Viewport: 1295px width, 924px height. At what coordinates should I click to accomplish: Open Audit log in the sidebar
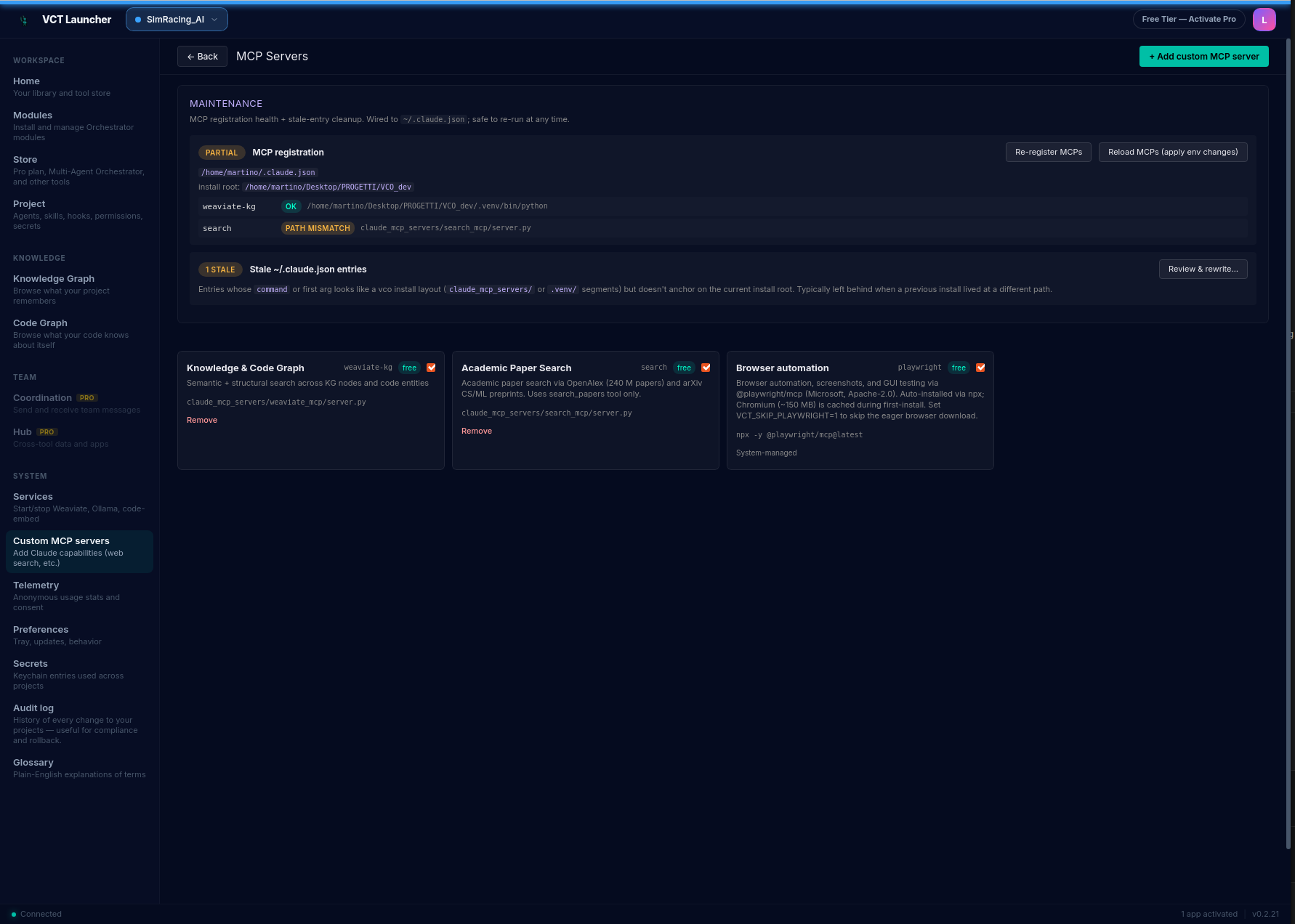[x=79, y=724]
